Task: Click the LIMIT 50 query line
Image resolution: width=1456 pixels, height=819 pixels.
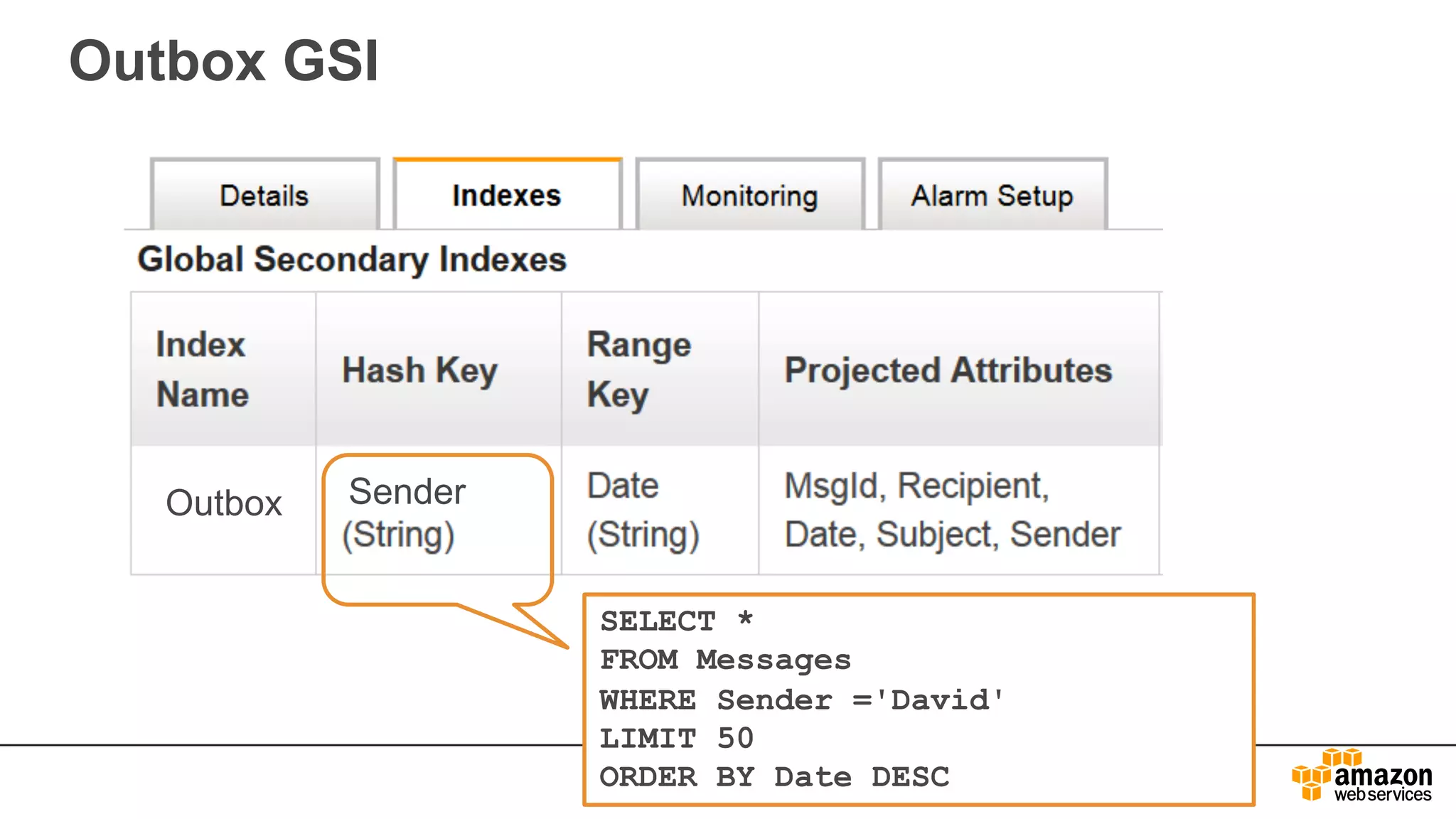Action: (x=676, y=739)
